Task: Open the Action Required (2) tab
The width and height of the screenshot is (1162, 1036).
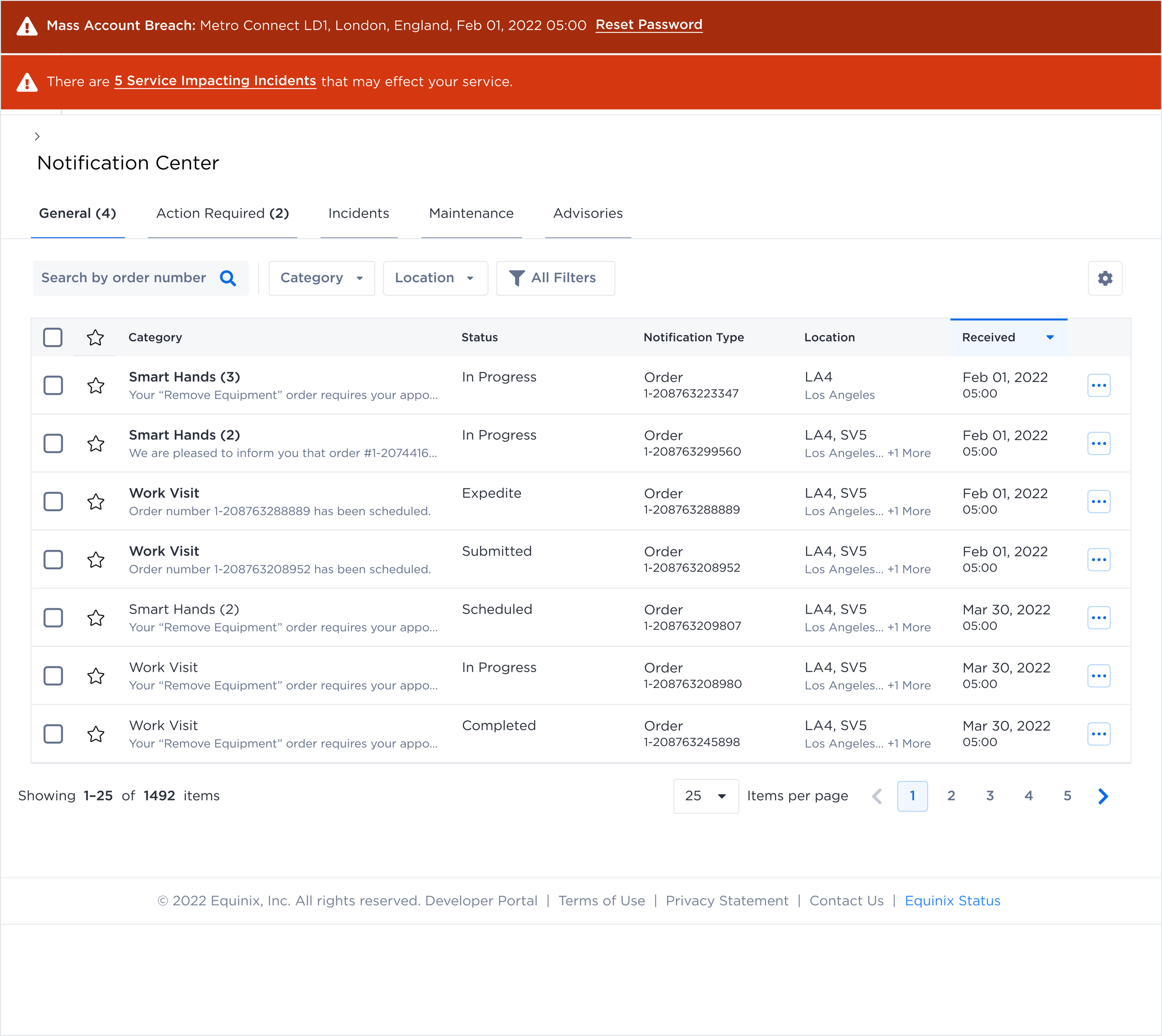Action: [x=222, y=213]
